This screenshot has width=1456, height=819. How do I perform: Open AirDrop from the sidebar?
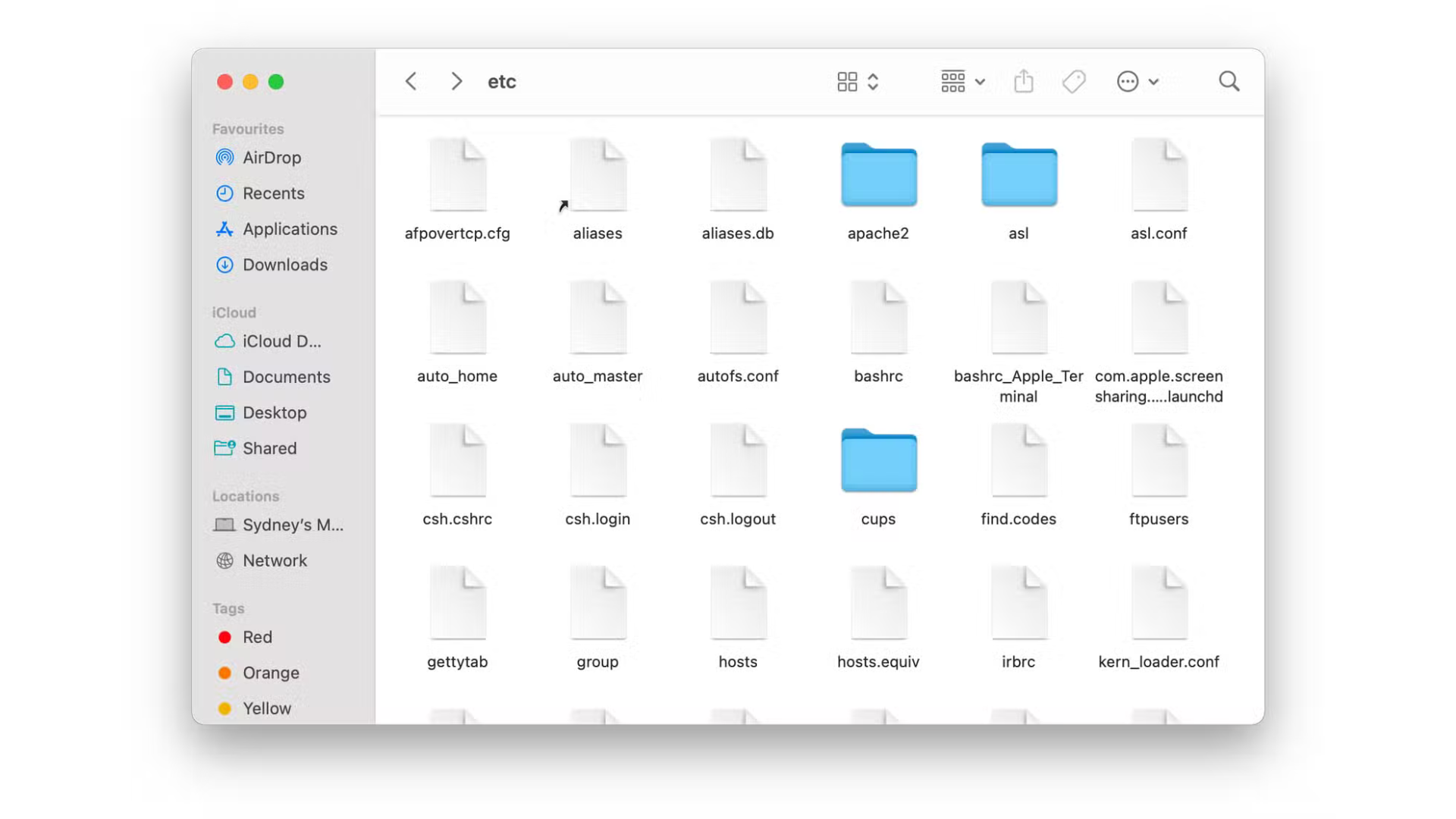pos(273,157)
